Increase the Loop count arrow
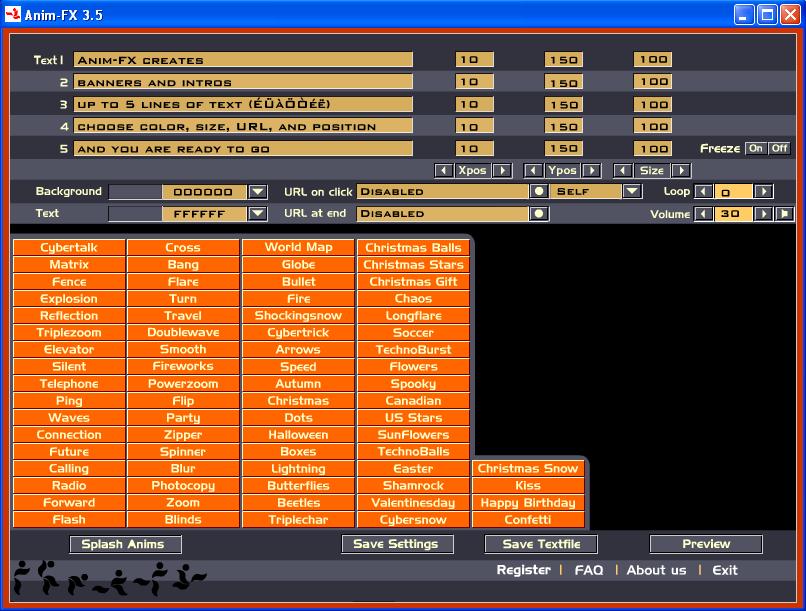Image resolution: width=806 pixels, height=611 pixels. pyautogui.click(x=764, y=192)
